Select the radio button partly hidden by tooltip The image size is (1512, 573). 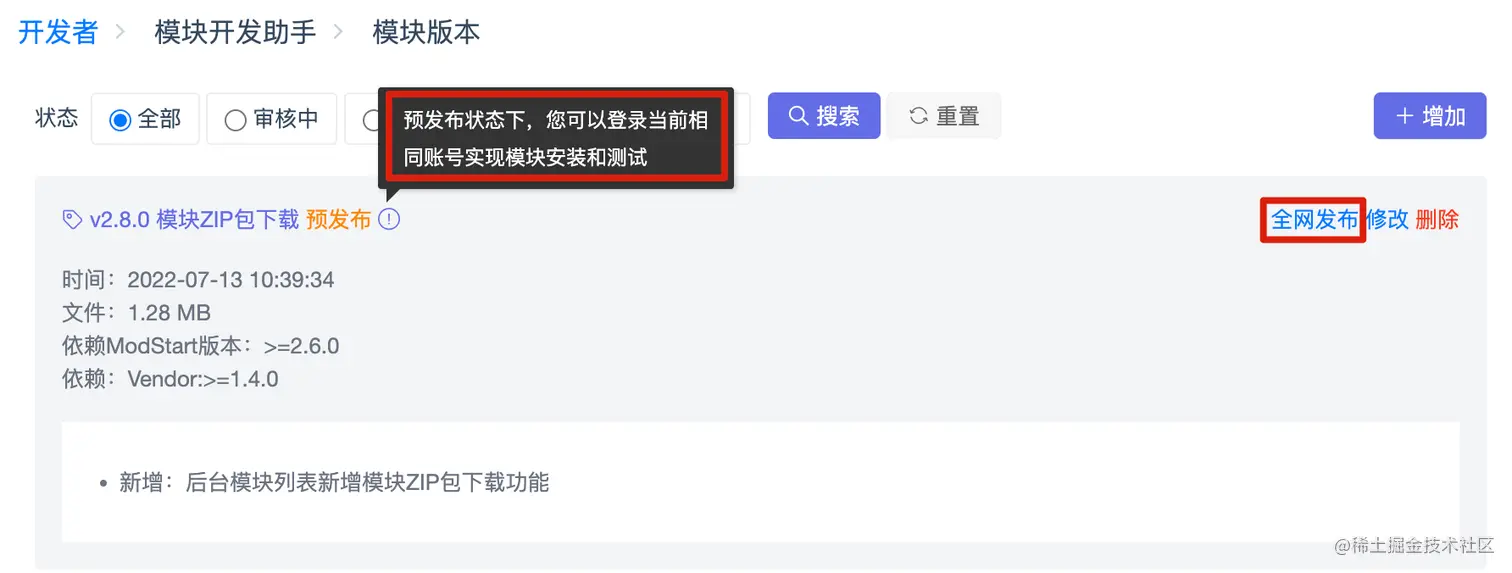371,120
